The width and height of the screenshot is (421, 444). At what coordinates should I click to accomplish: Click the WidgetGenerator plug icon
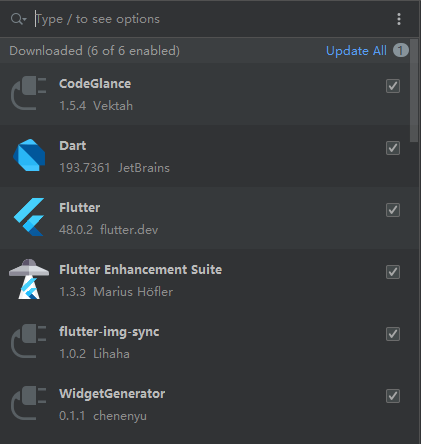point(29,403)
